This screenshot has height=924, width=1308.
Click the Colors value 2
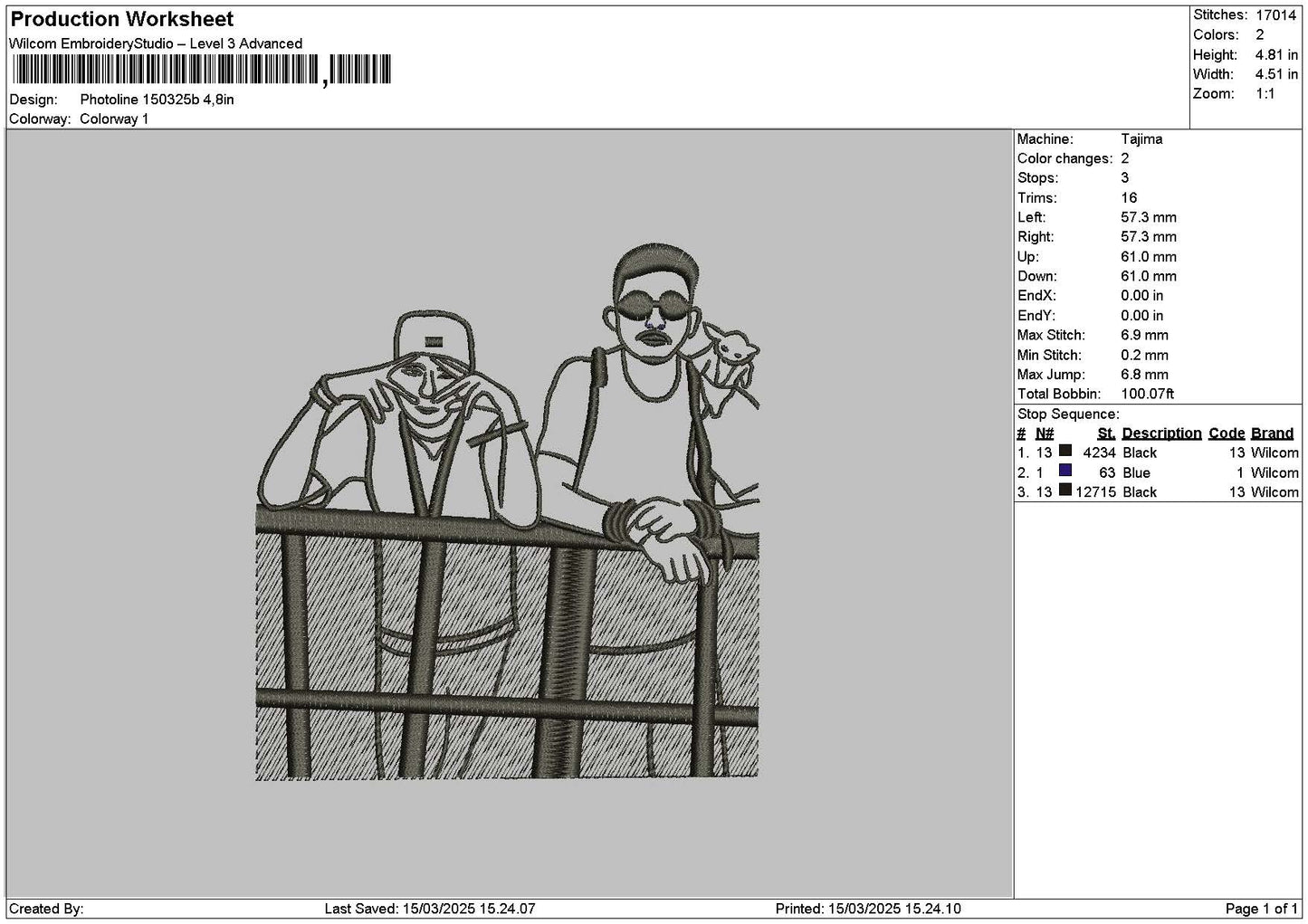(1259, 35)
